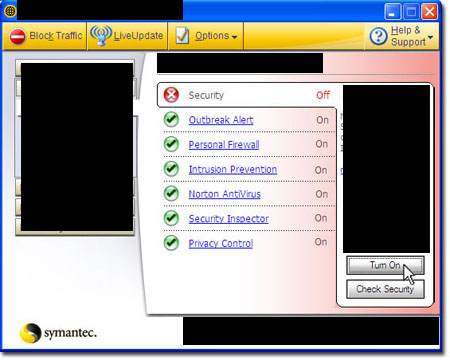The height and width of the screenshot is (360, 450).
Task: Click the On status of Privacy Control
Action: point(321,242)
